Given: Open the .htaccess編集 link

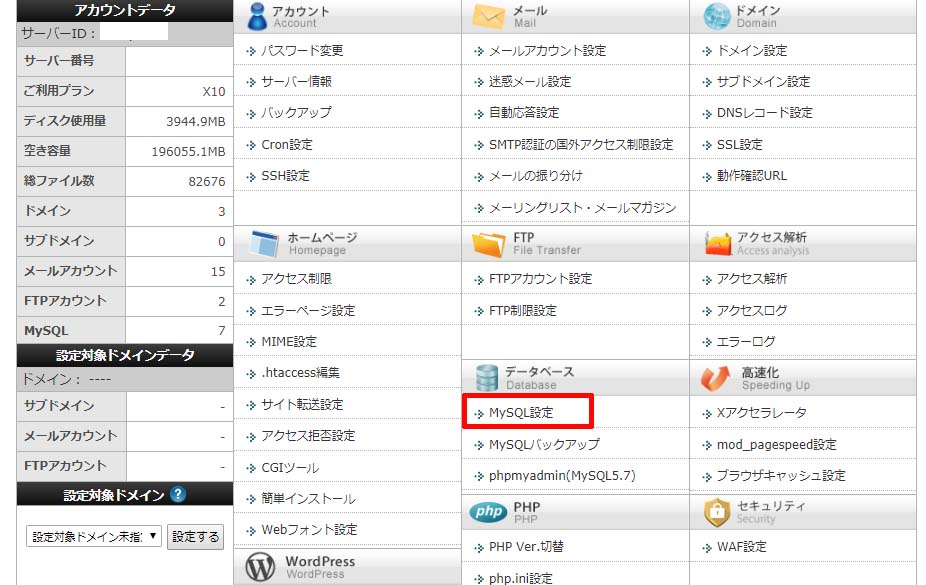Looking at the screenshot, I should pyautogui.click(x=300, y=372).
